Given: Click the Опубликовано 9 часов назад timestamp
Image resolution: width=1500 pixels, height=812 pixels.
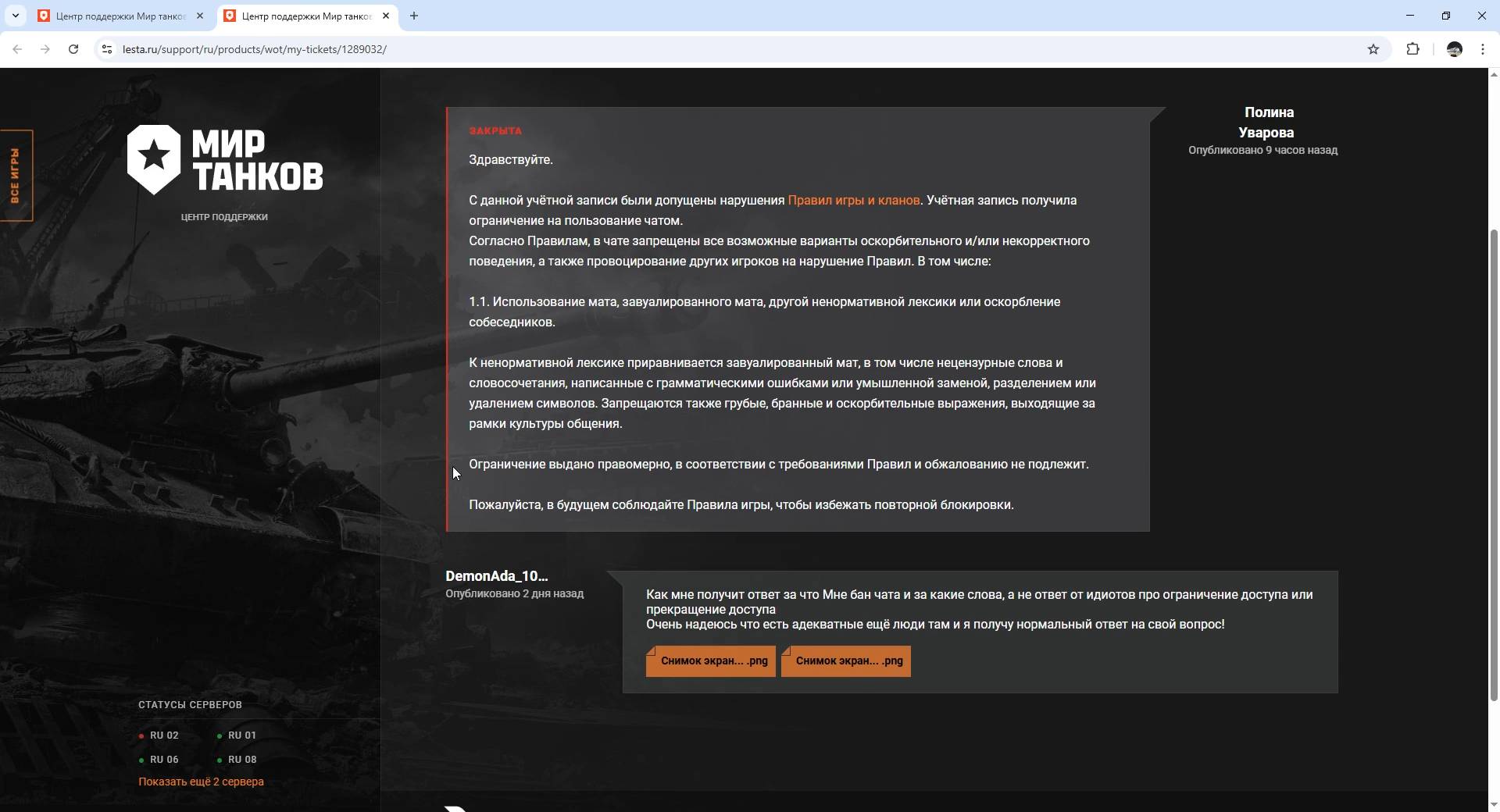Looking at the screenshot, I should 1262,150.
